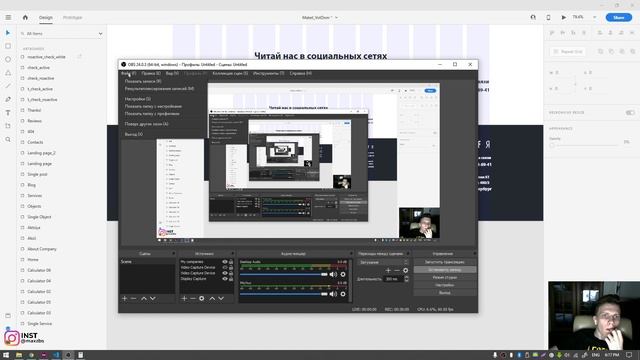Open Desktop Audio settings gear
Image resolution: width=640 pixels, height=360 pixels.
coord(343,275)
